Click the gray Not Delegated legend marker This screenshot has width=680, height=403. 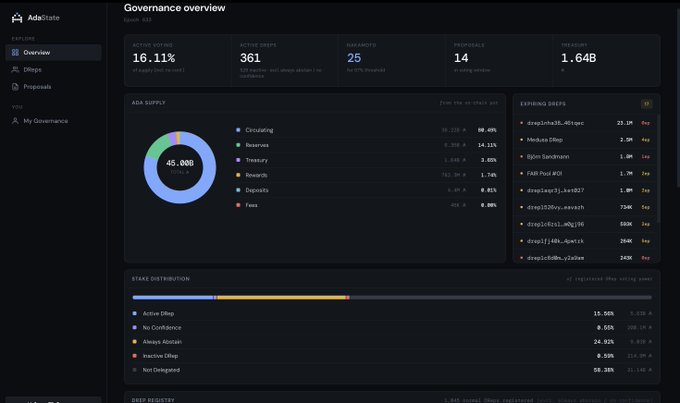pyautogui.click(x=134, y=370)
